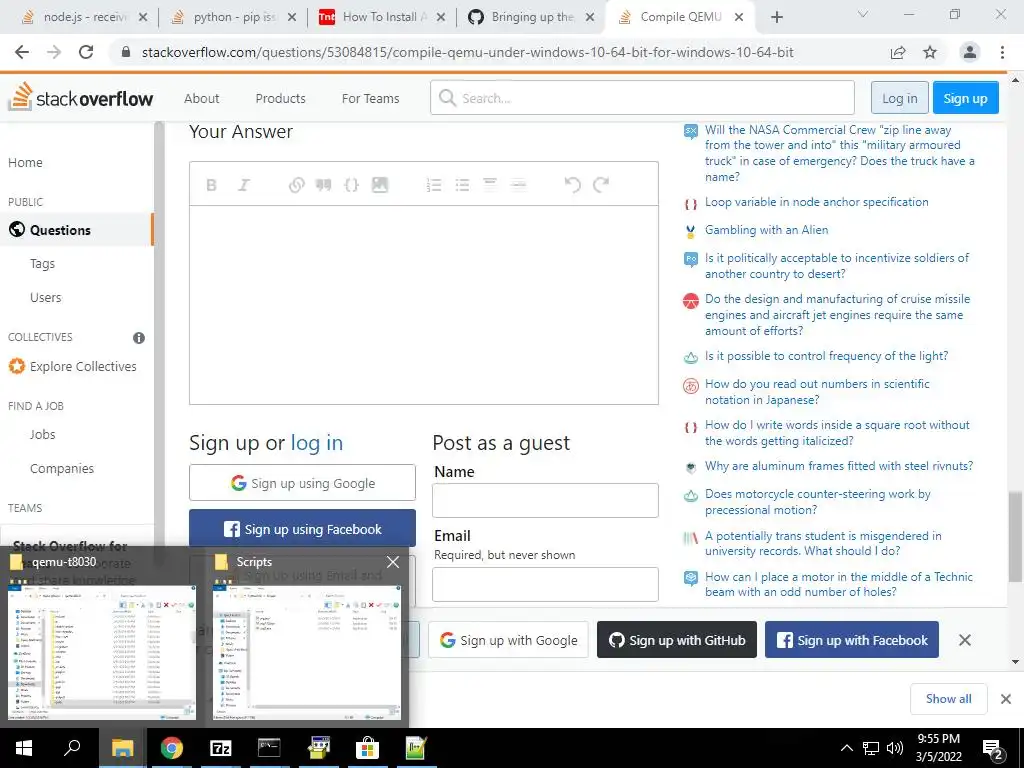Apply italic formatting in answer editor
The width and height of the screenshot is (1024, 768).
pyautogui.click(x=244, y=185)
